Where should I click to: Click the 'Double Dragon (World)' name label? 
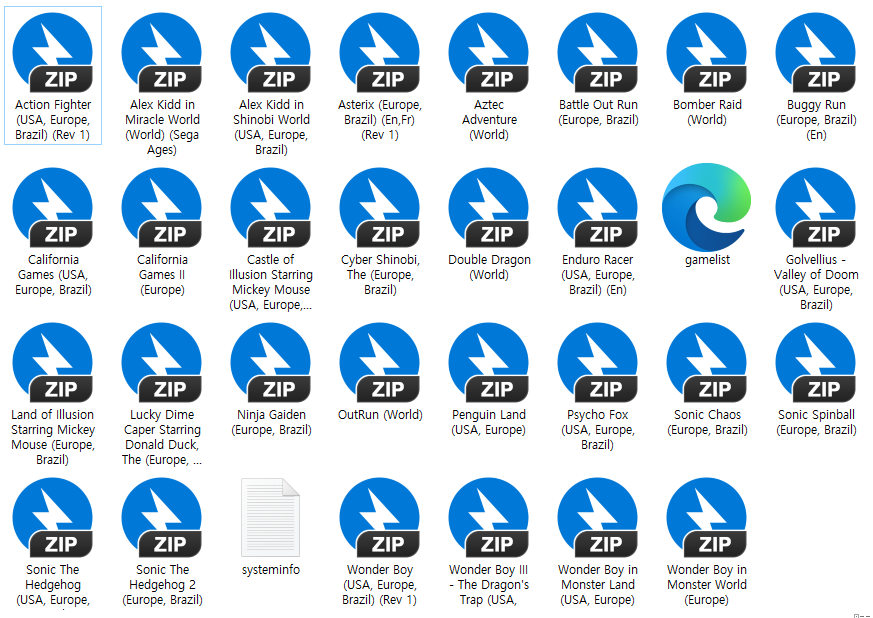pos(489,267)
